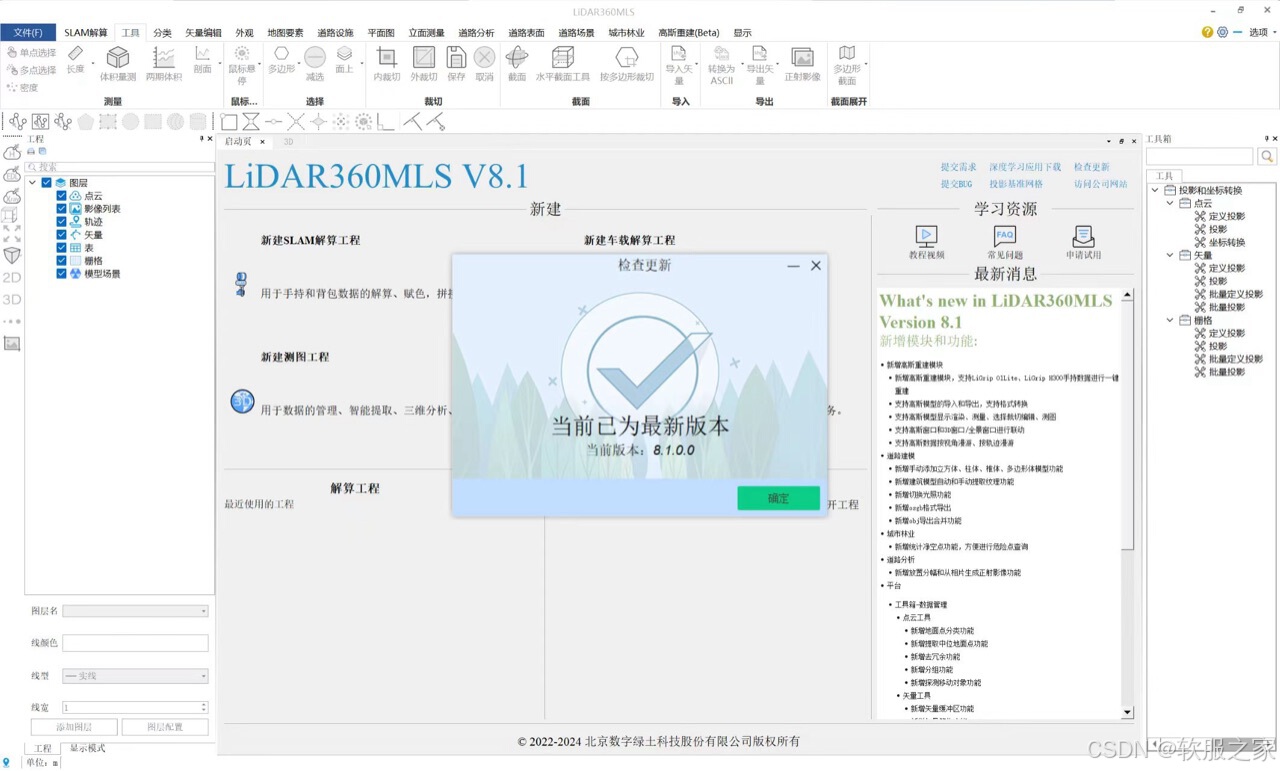Collapse 投影和坐标转换 in the toolbox
The height and width of the screenshot is (771, 1280).
(1156, 190)
